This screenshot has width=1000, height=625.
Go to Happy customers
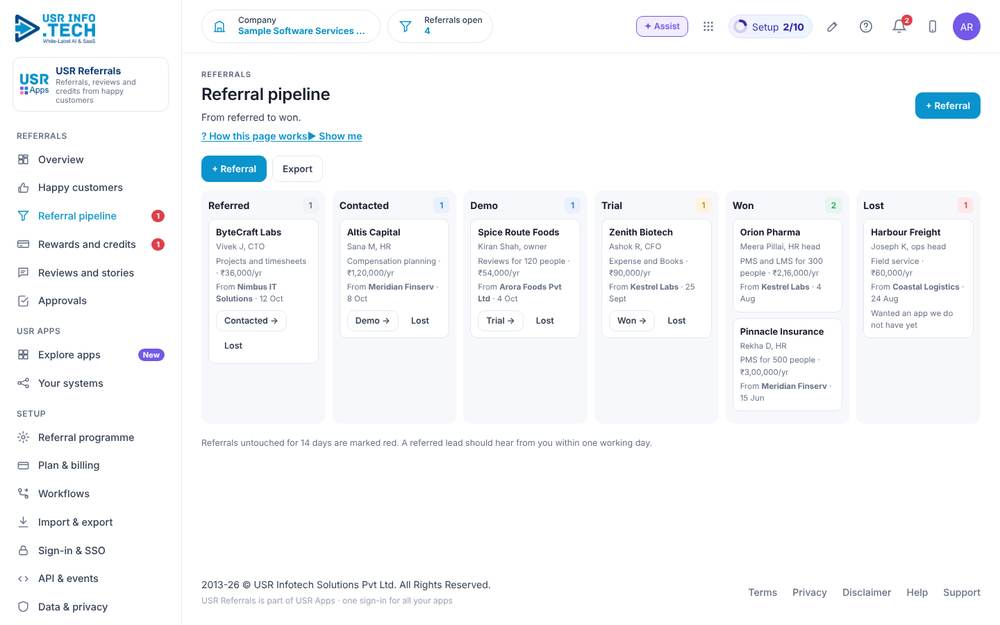point(91,188)
